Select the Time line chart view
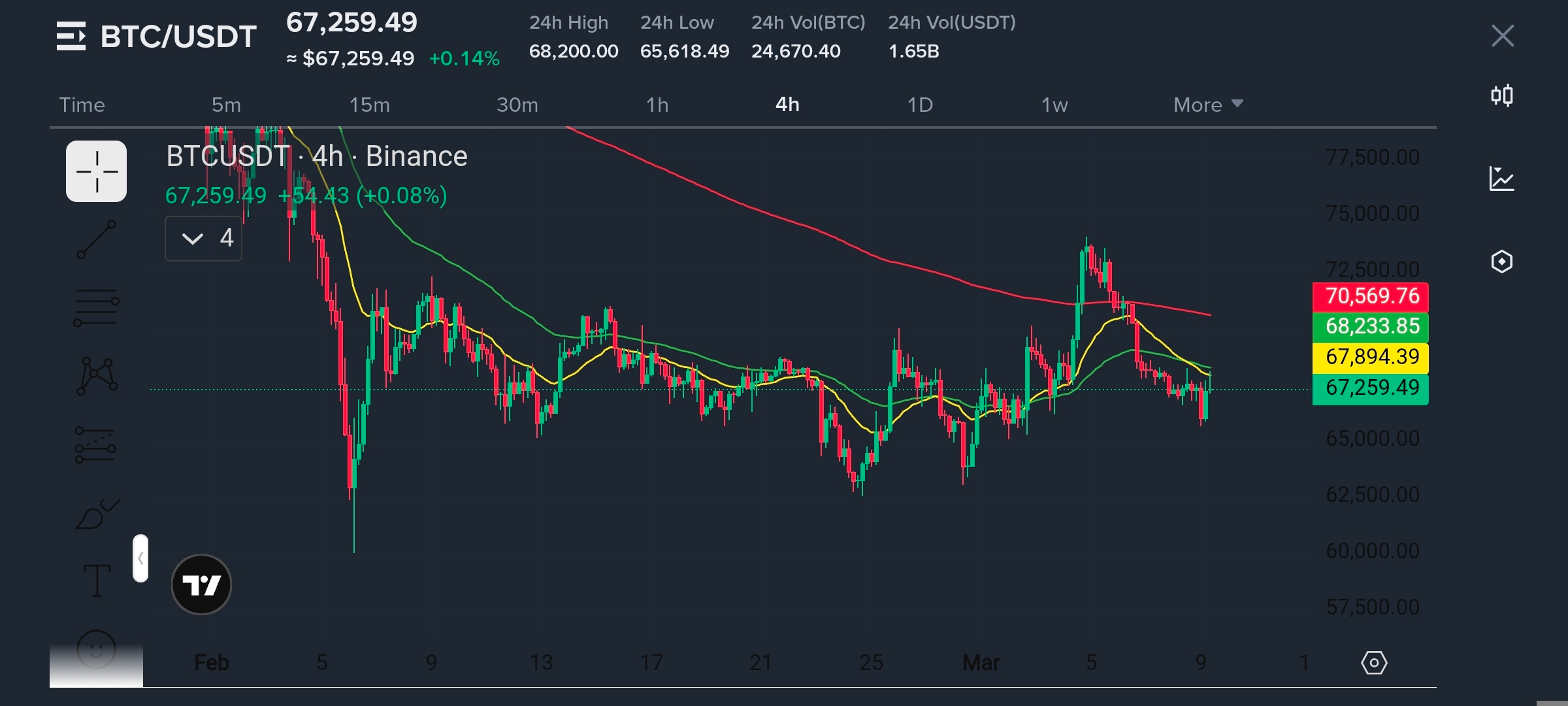This screenshot has height=706, width=1568. [82, 105]
